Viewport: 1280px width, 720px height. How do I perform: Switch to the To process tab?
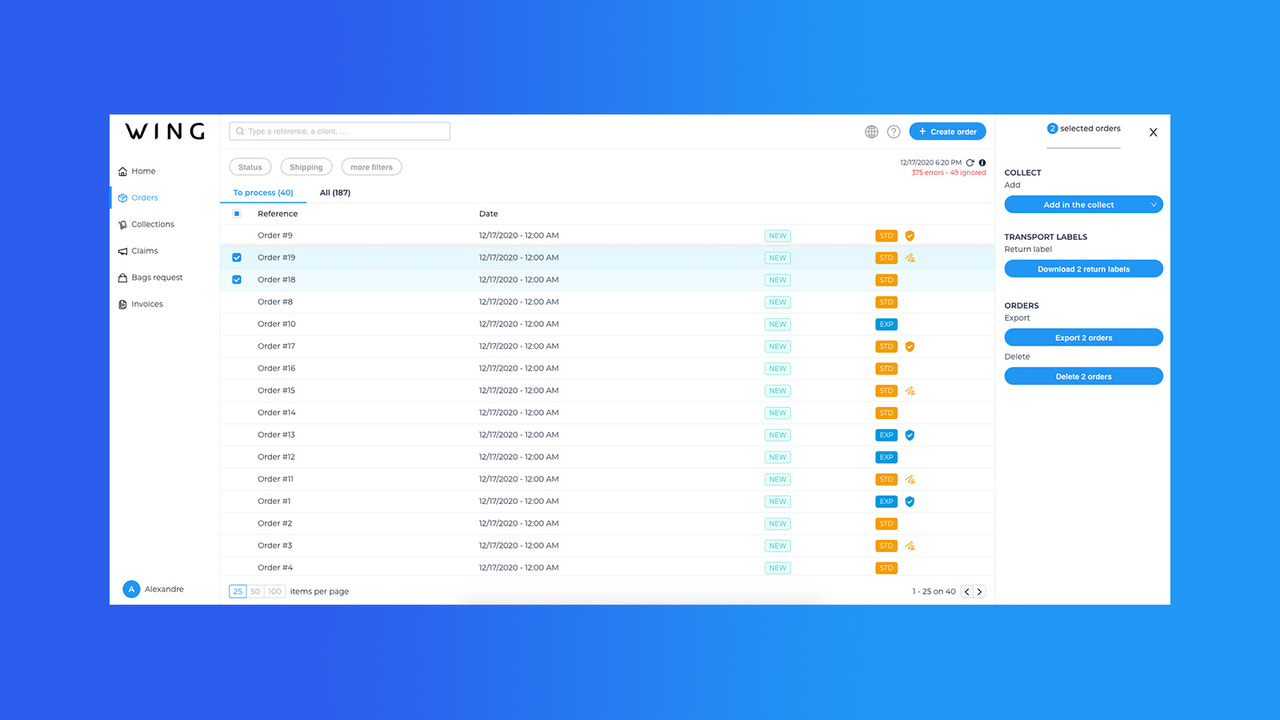point(263,192)
